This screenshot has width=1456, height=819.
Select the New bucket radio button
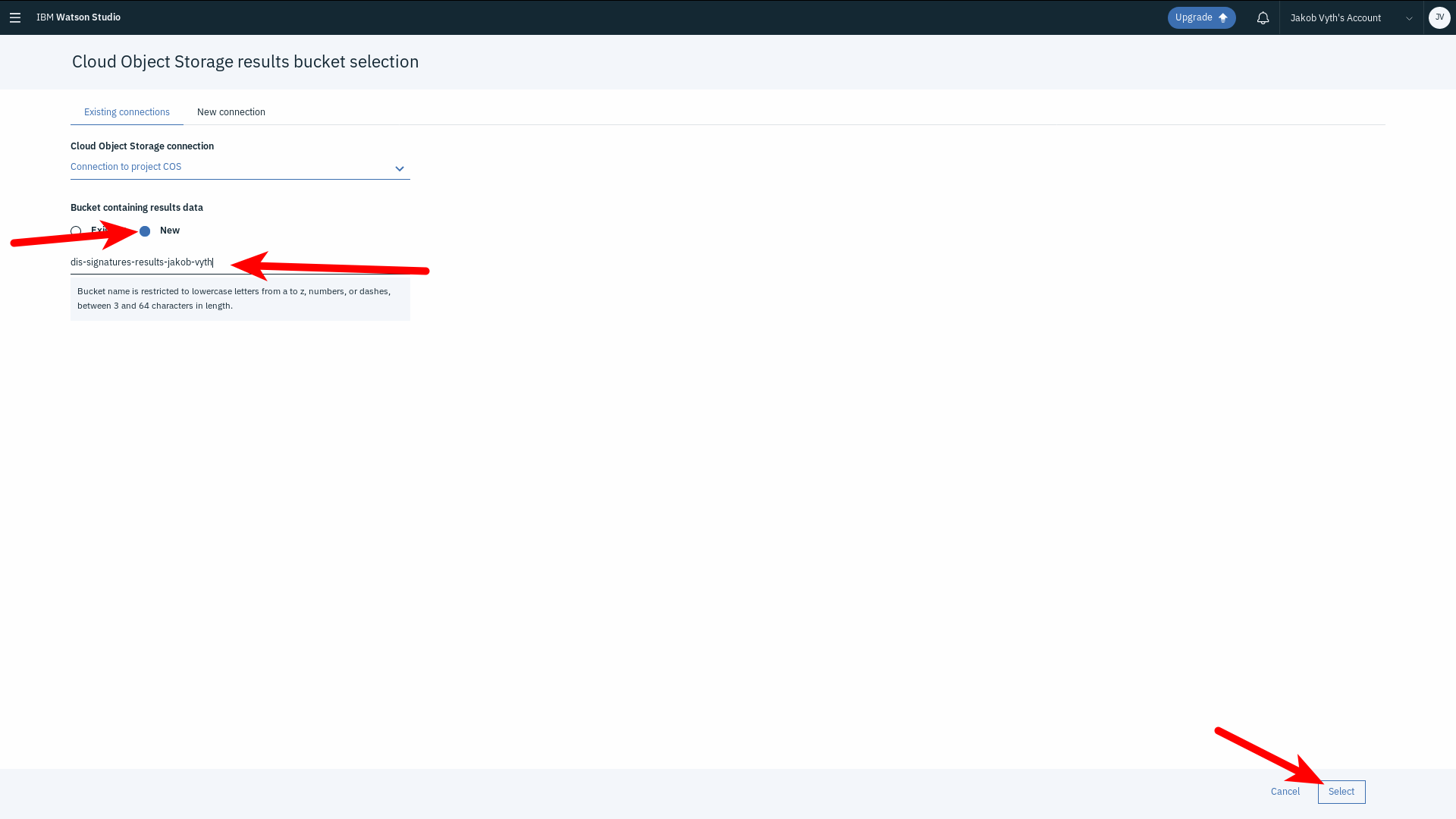click(145, 231)
